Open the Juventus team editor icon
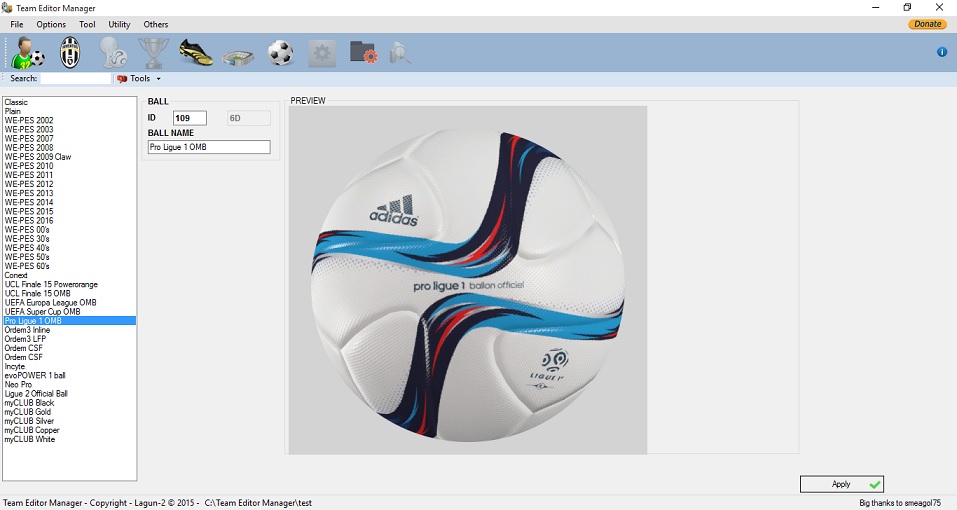Screen dimensions: 957x510 (70, 52)
